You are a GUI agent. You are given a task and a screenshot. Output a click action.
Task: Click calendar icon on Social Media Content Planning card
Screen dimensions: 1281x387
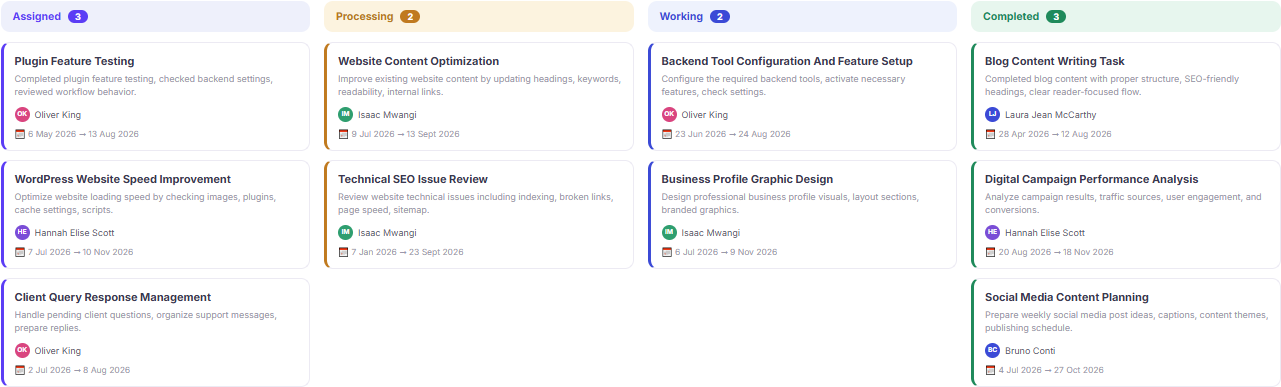(x=990, y=370)
